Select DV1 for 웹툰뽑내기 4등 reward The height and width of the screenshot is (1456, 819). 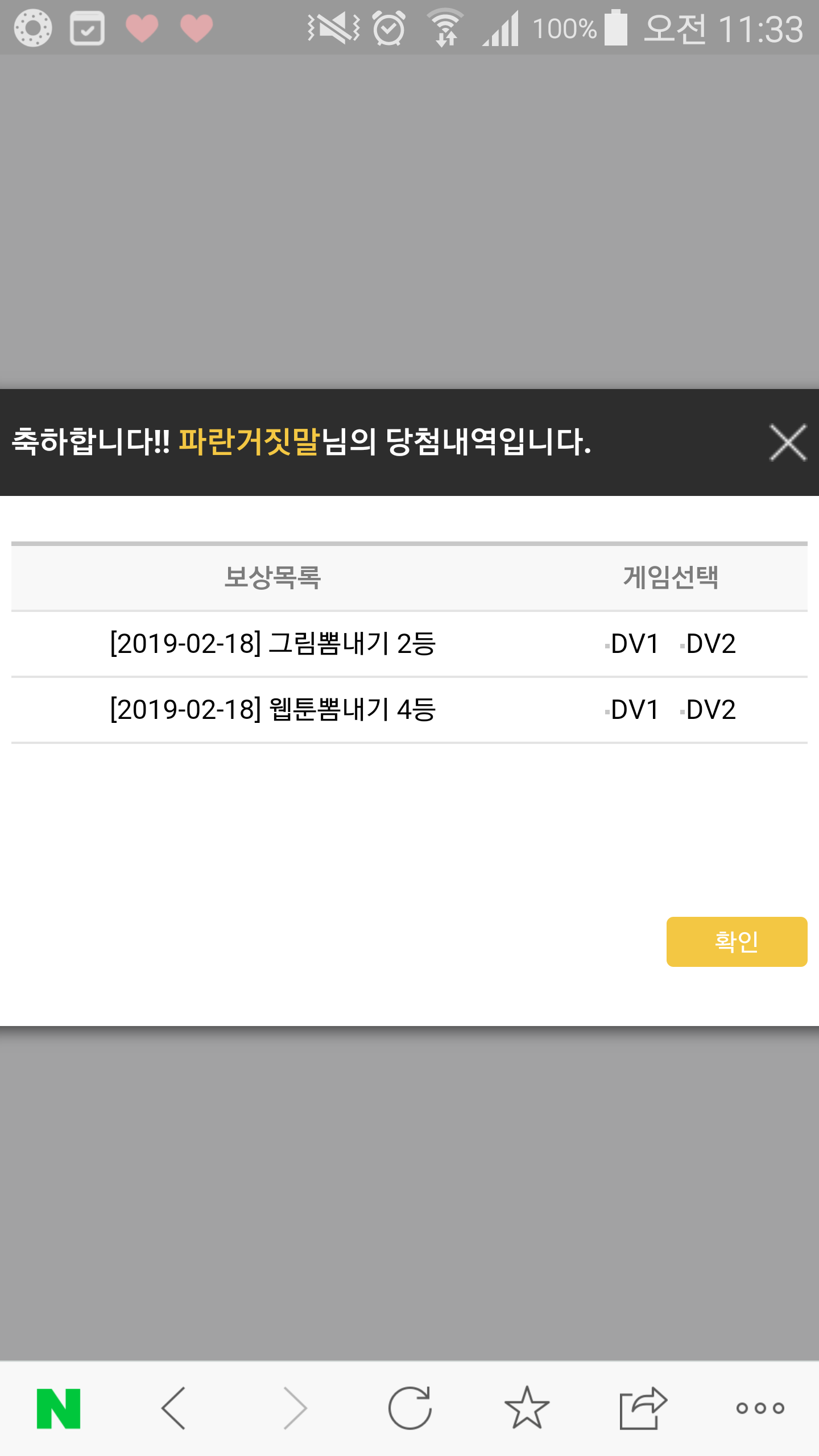pyautogui.click(x=634, y=710)
